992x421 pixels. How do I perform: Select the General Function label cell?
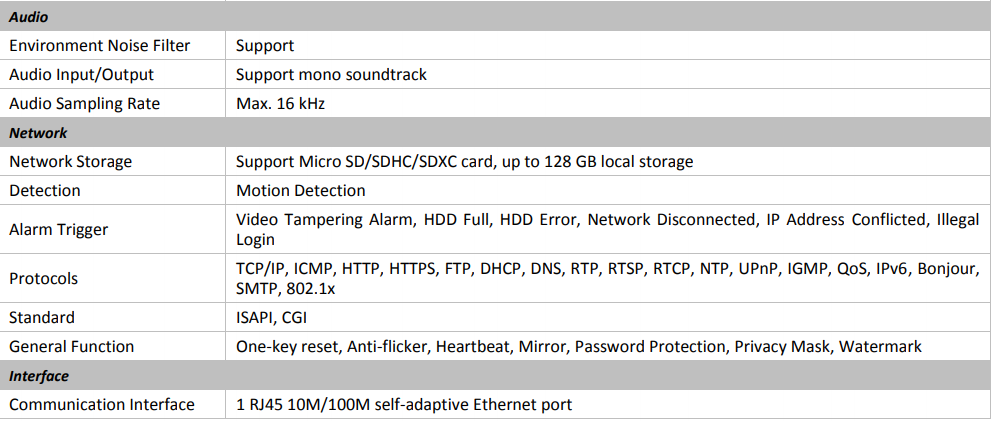coord(71,346)
